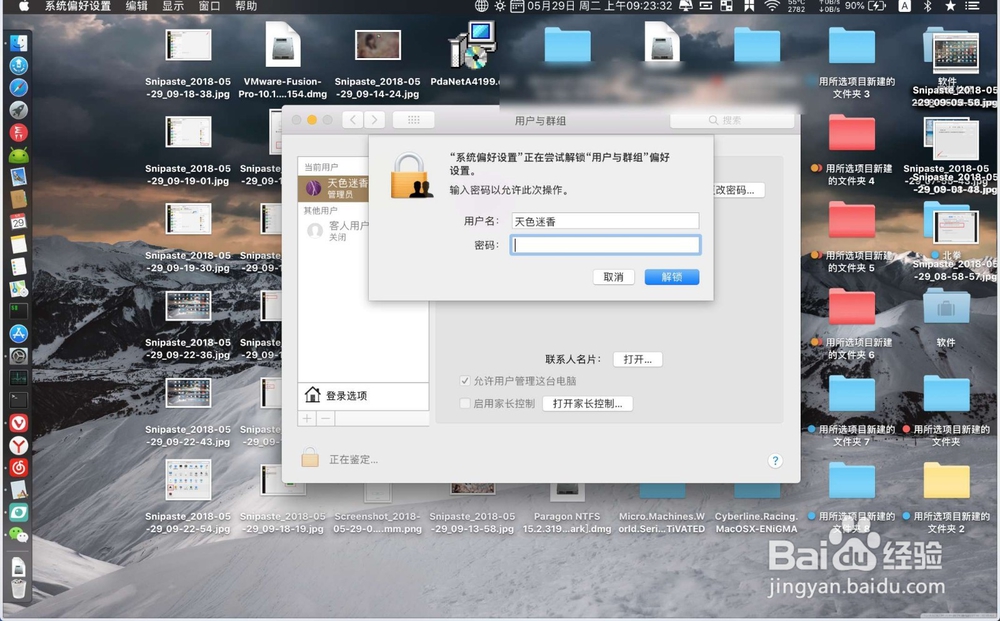Open the help question mark icon
1000x621 pixels.
(775, 461)
